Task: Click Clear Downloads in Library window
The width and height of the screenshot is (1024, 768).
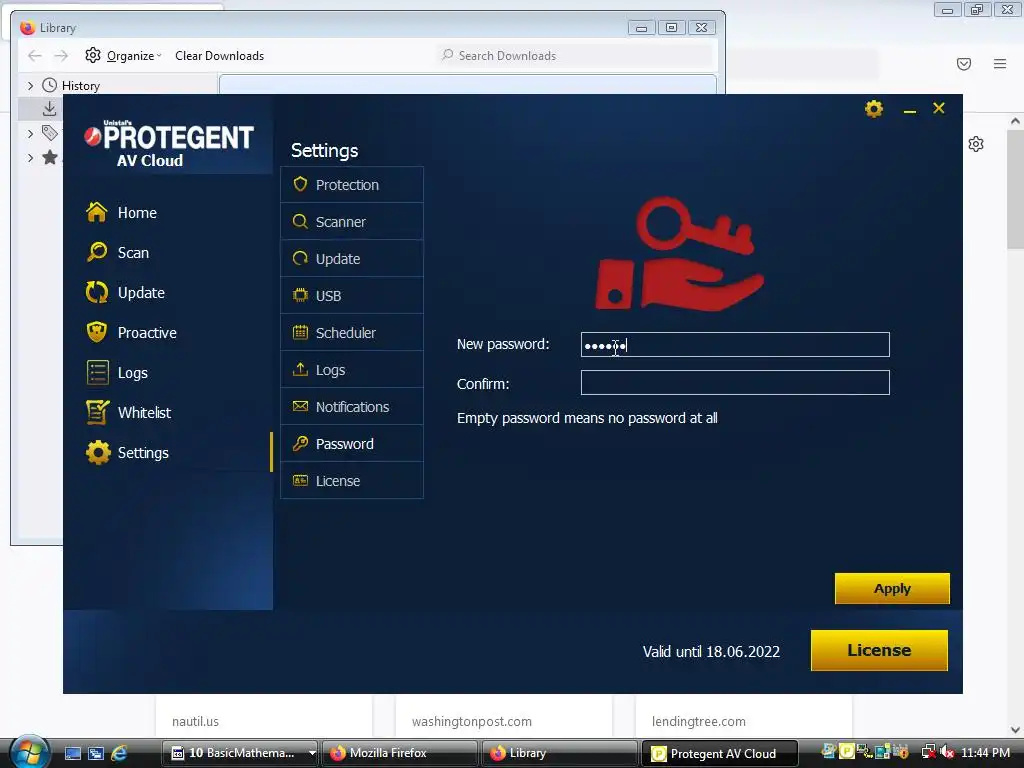Action: coord(219,56)
